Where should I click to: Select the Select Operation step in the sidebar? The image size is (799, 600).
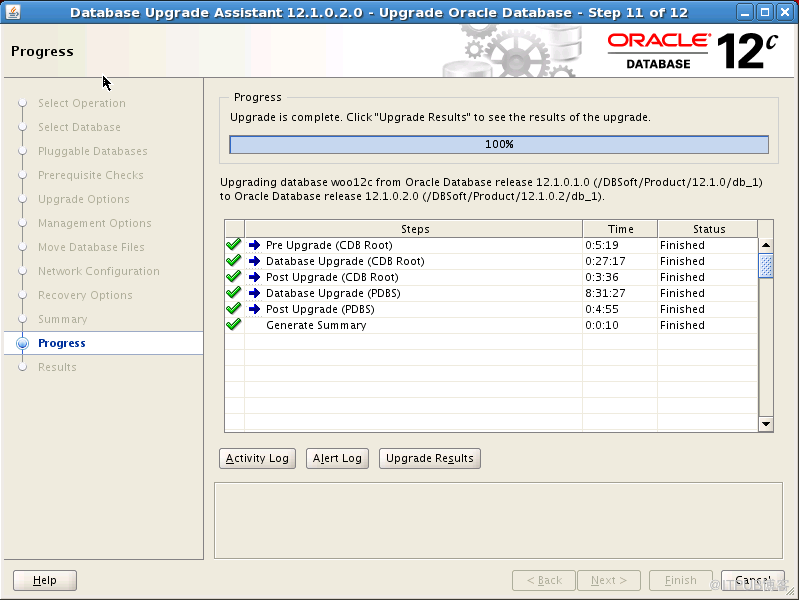tap(82, 103)
